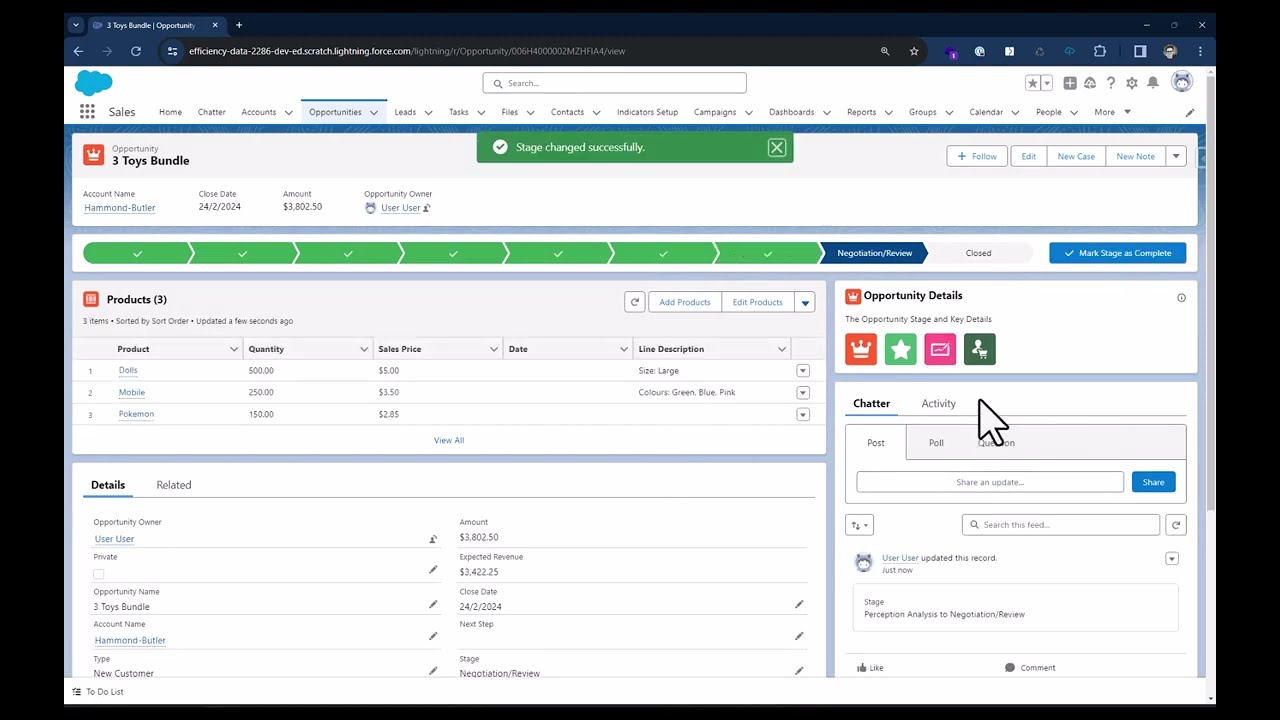Screen dimensions: 1280x720
Task: Refresh the Chatter feed
Action: click(x=1176, y=525)
